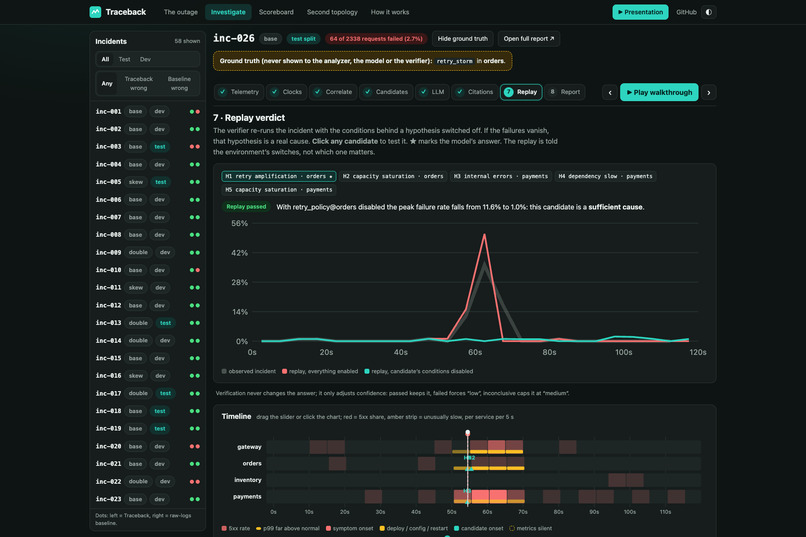The height and width of the screenshot is (537, 806).
Task: Click the Clocks step checkmark icon
Action: (x=274, y=92)
